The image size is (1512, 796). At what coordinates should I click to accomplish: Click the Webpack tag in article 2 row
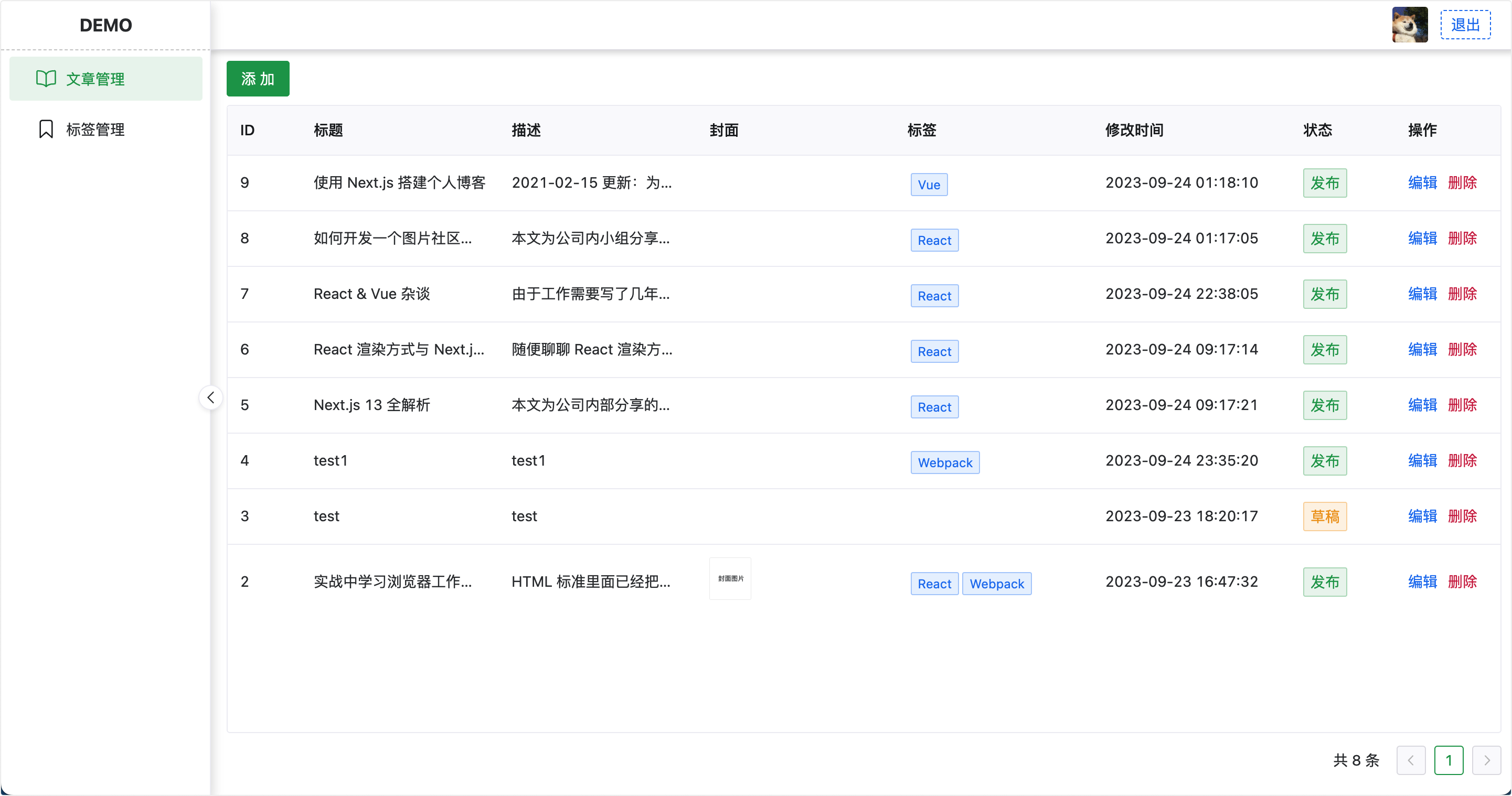click(996, 584)
